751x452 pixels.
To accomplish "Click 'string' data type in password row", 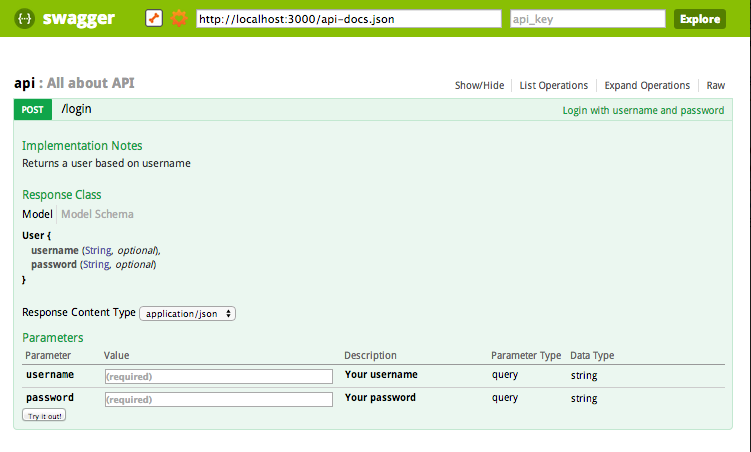I will [x=584, y=398].
